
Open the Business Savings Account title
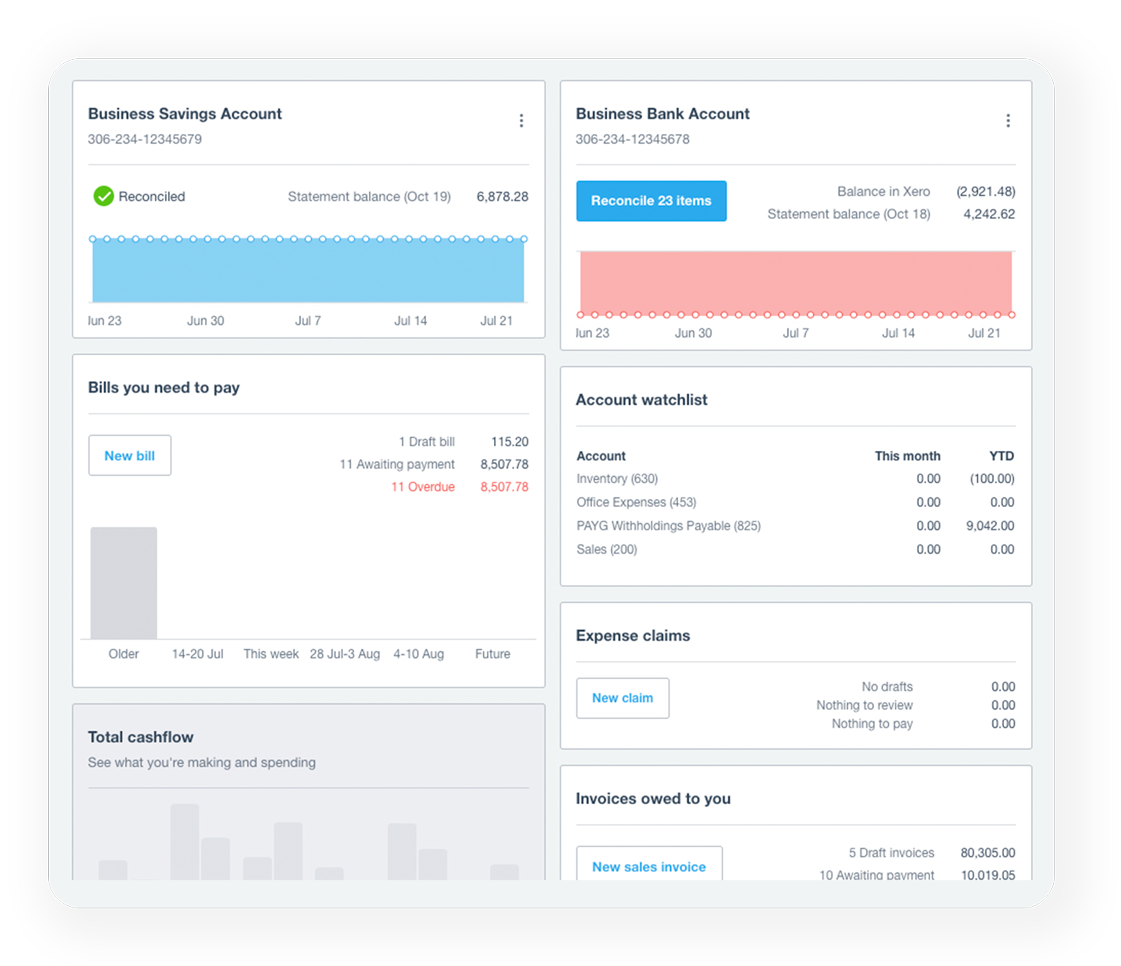(x=185, y=114)
